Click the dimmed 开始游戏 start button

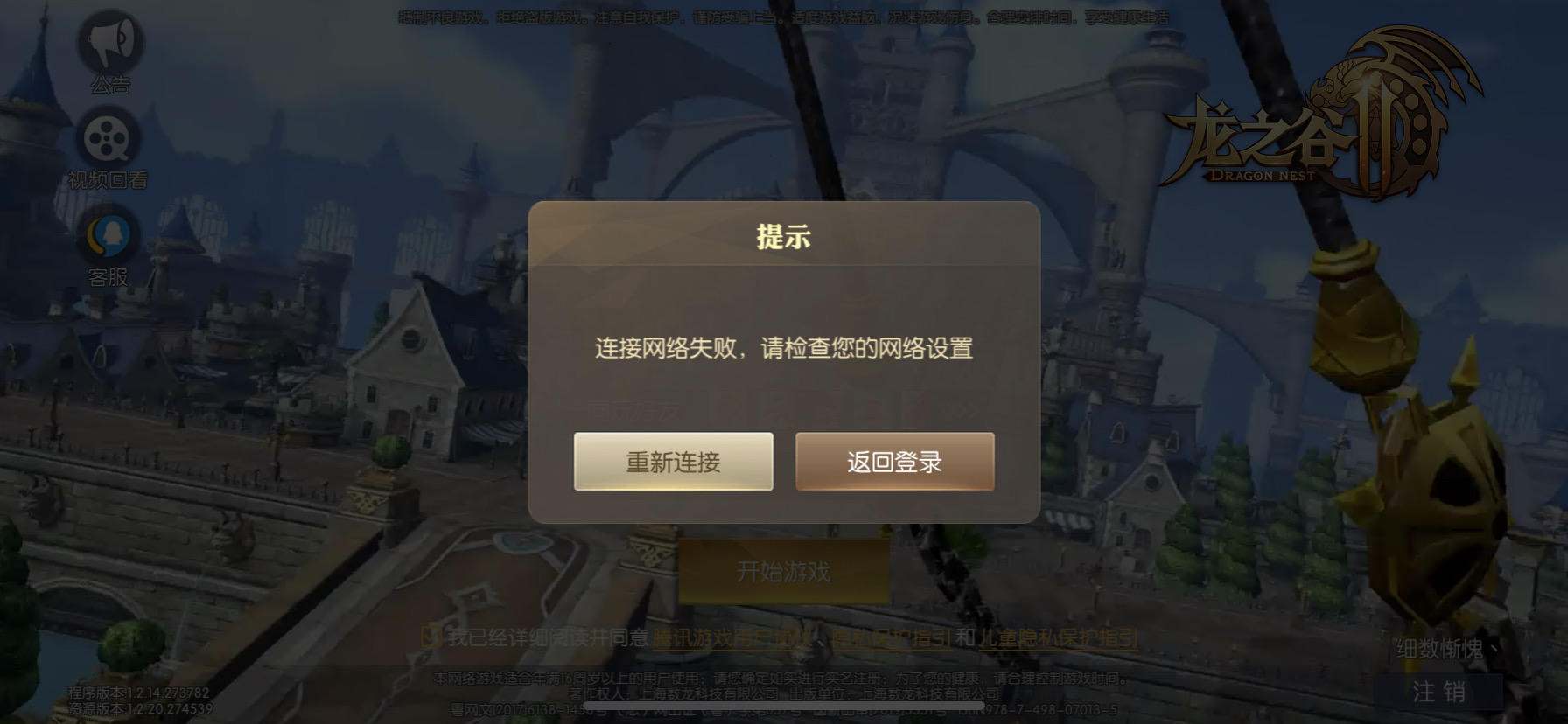[x=783, y=571]
